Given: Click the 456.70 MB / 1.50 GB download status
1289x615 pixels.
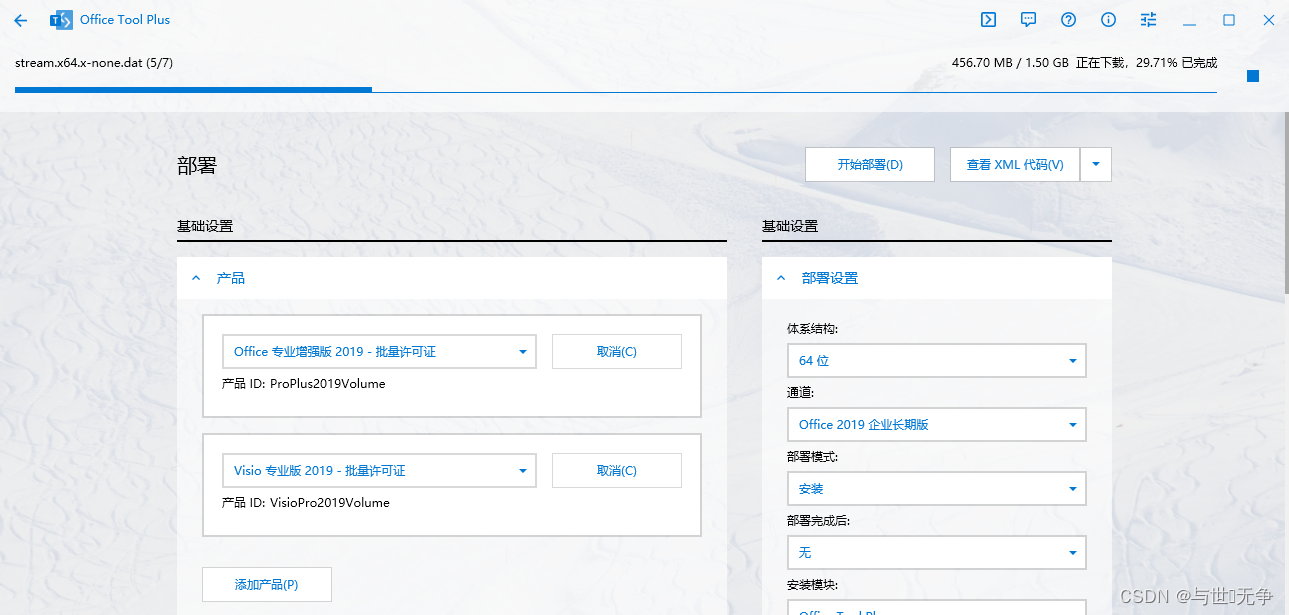Looking at the screenshot, I should point(1084,63).
